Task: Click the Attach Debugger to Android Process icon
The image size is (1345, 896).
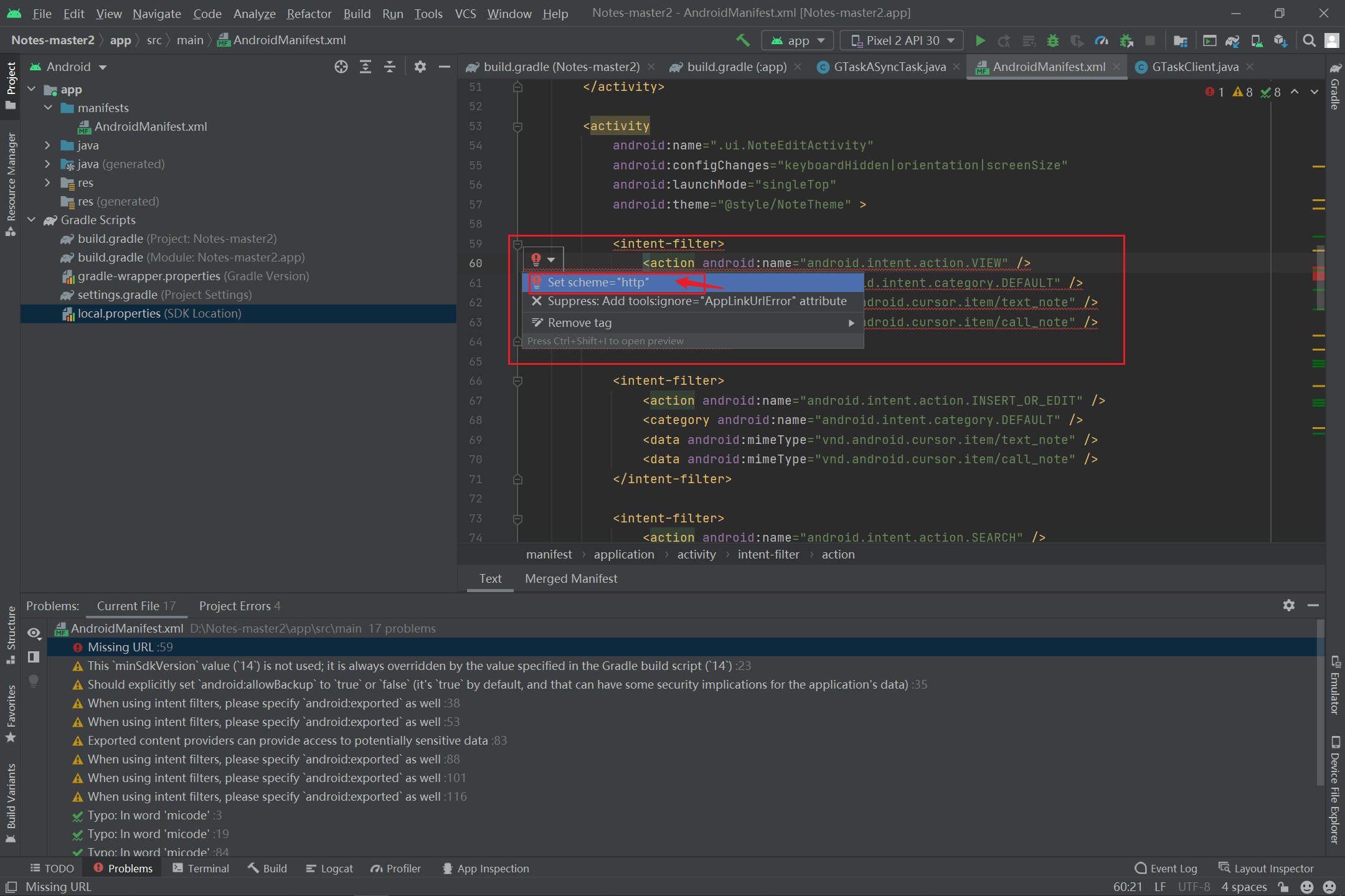Action: (x=1126, y=40)
